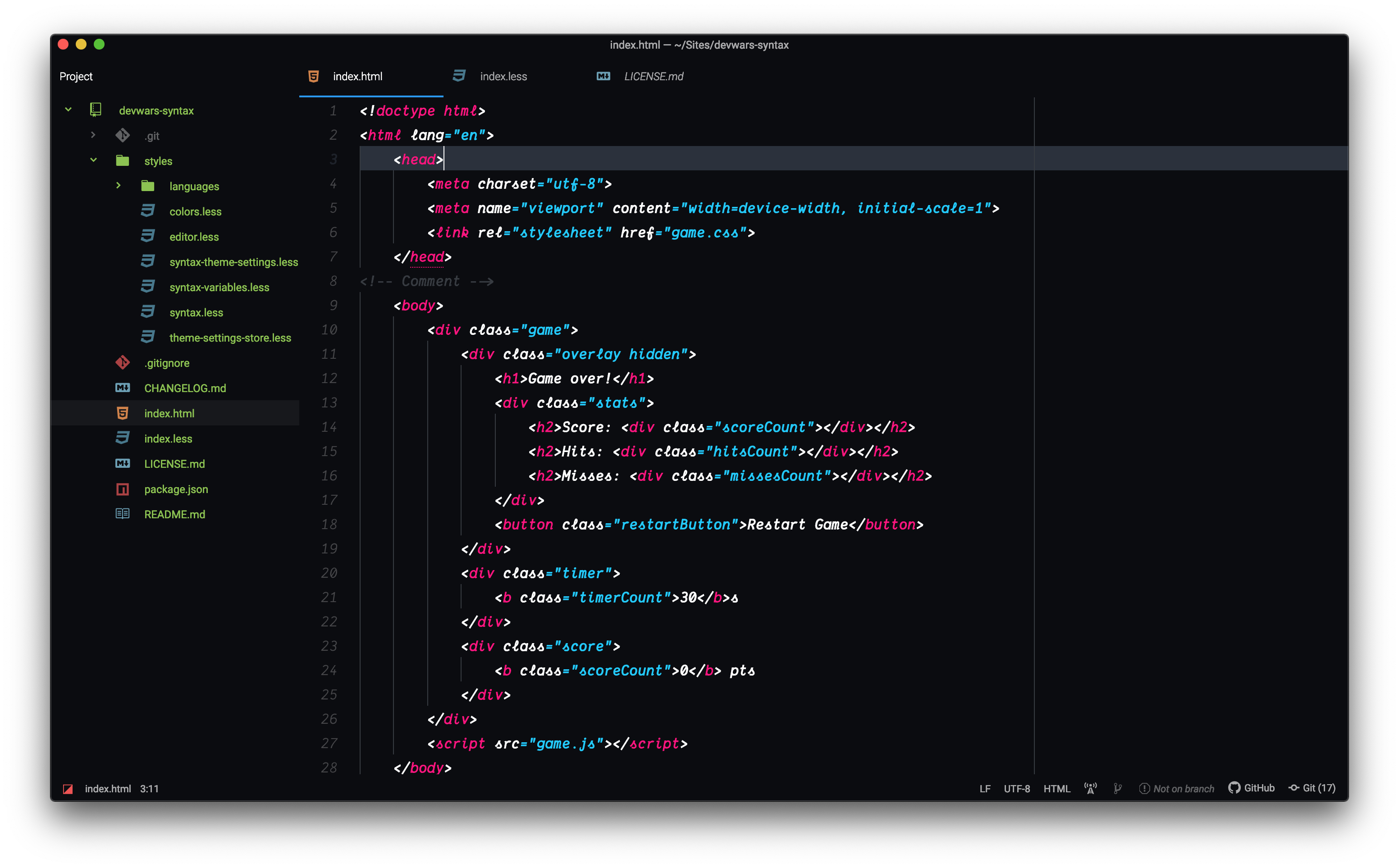Click the editor.less CSS file icon
This screenshot has height=868, width=1399.
click(147, 236)
